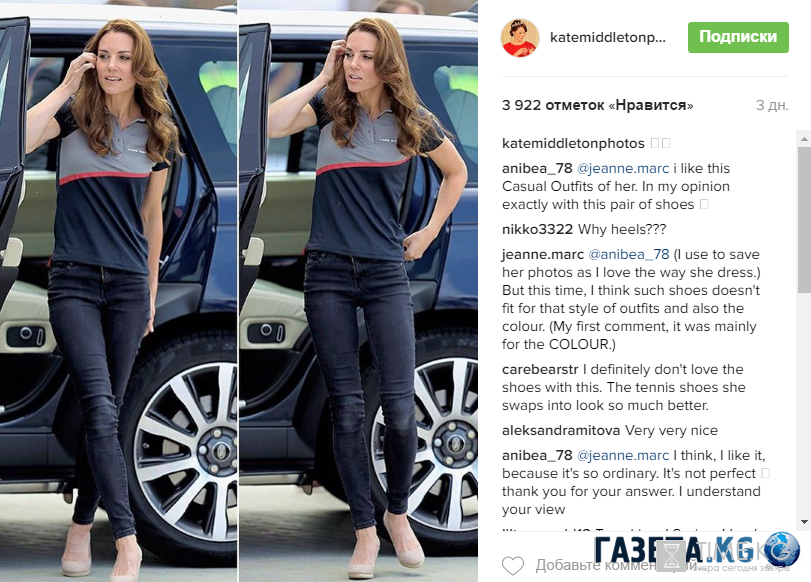
Task: Click the right photo of the woman
Action: coord(358,291)
